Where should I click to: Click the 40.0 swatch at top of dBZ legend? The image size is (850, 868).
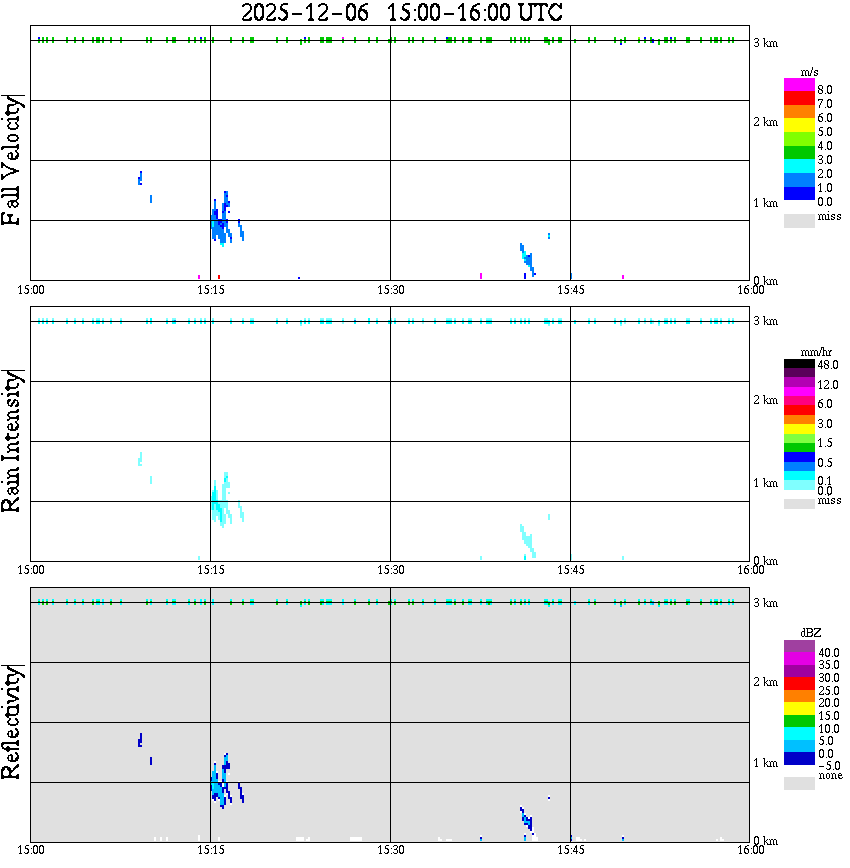pos(799,646)
